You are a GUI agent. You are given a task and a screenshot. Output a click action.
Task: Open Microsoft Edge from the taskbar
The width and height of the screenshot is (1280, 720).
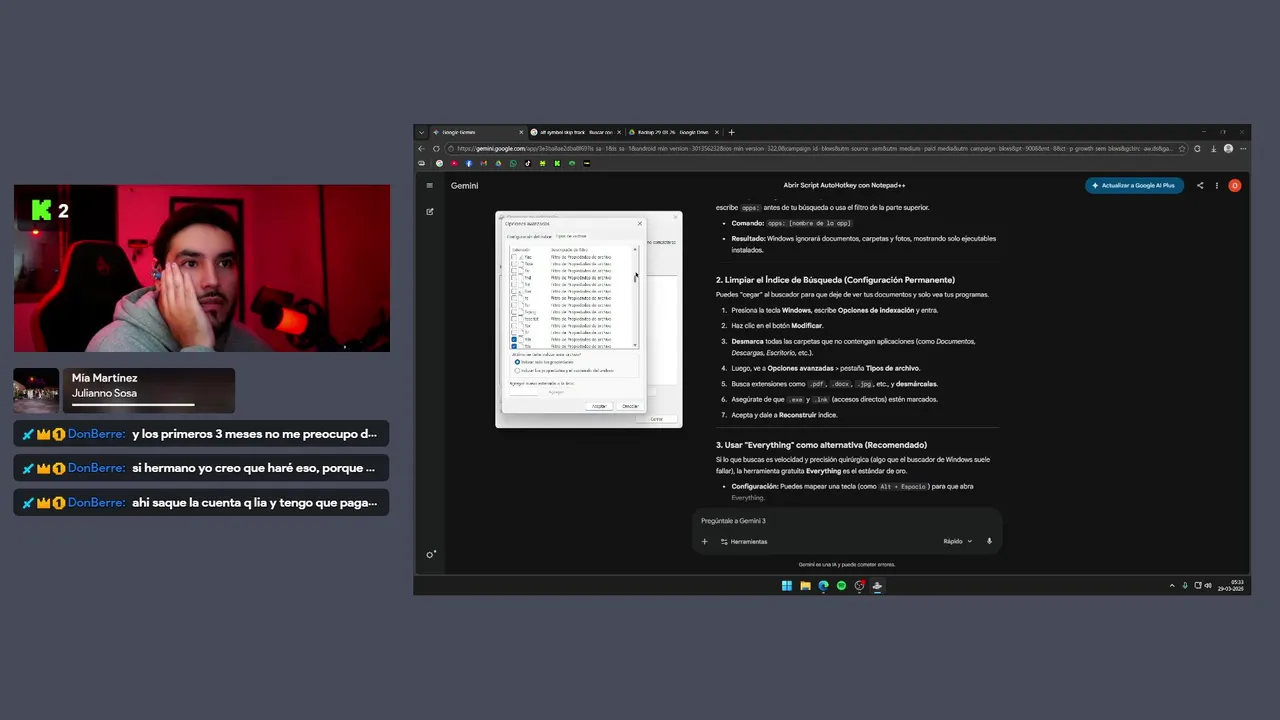tap(823, 586)
